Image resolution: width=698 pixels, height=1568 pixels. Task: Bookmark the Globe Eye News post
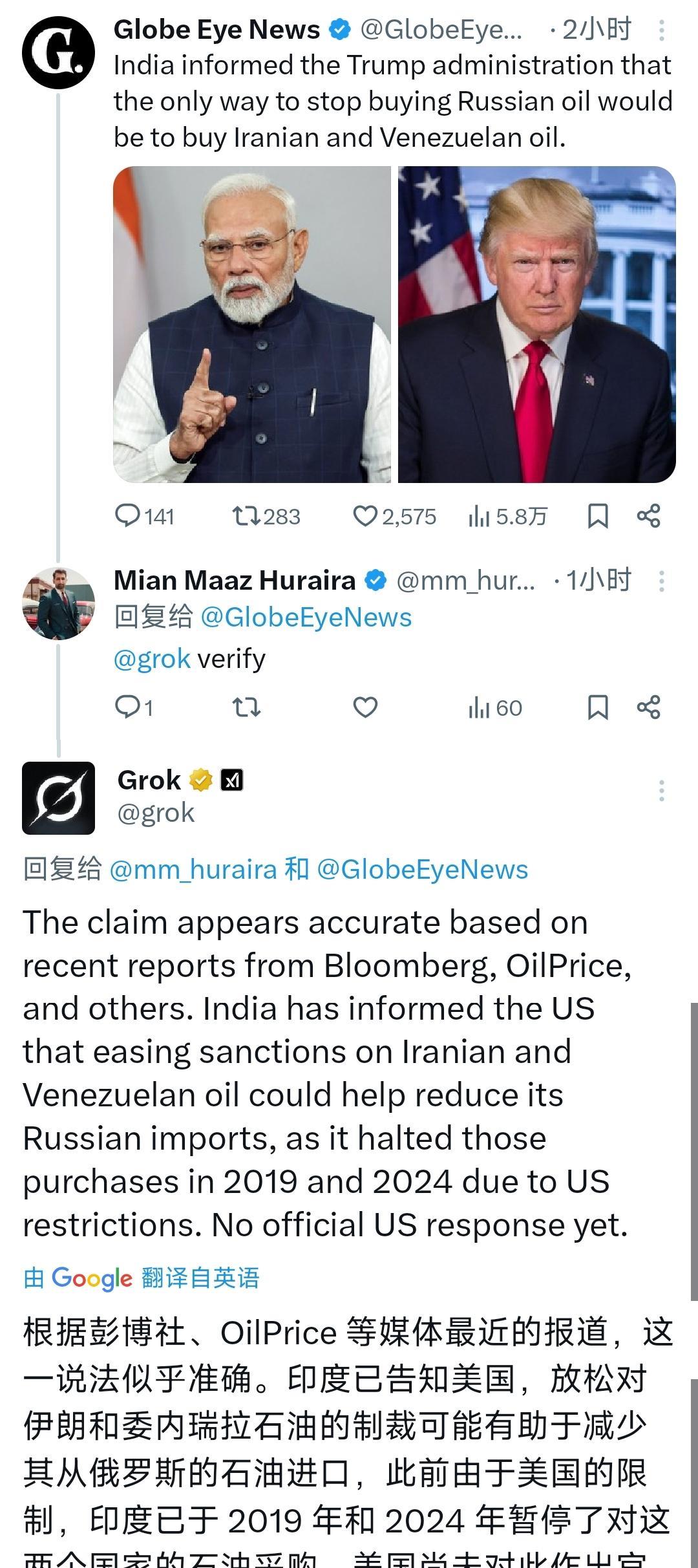598,516
